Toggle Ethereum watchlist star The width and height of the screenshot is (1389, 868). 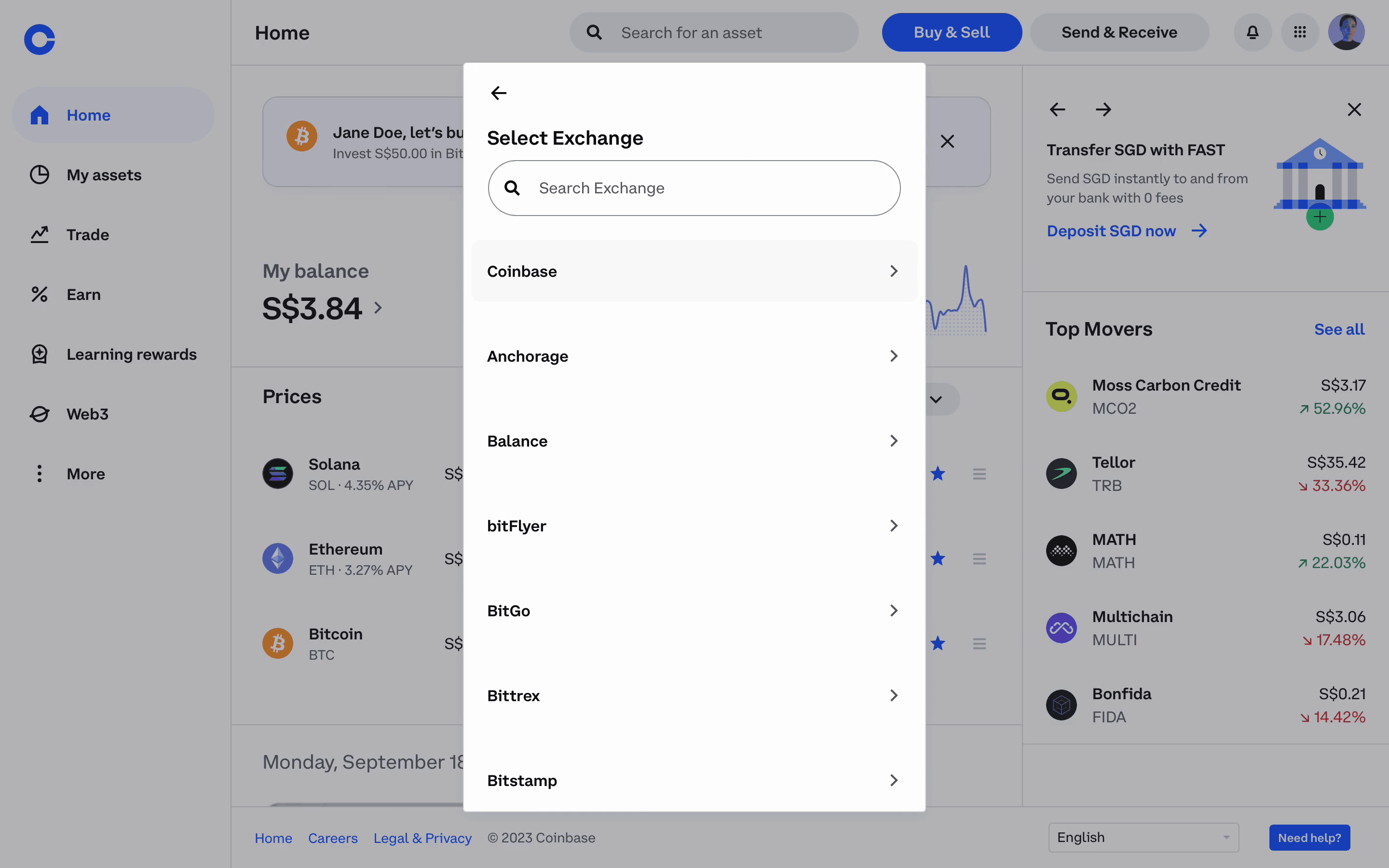coord(938,558)
